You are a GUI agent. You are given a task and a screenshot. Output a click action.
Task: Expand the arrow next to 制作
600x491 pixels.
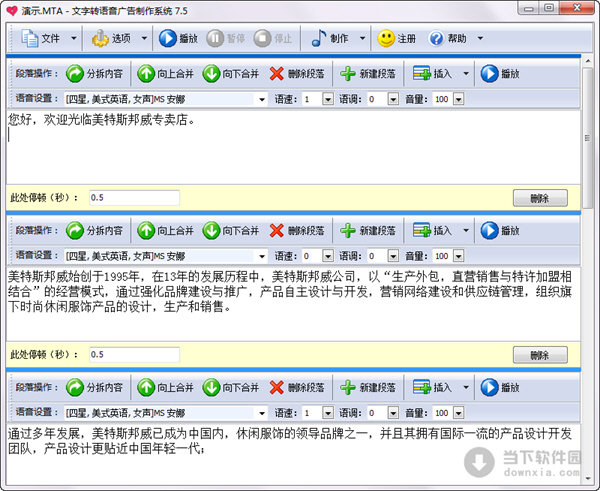click(362, 38)
